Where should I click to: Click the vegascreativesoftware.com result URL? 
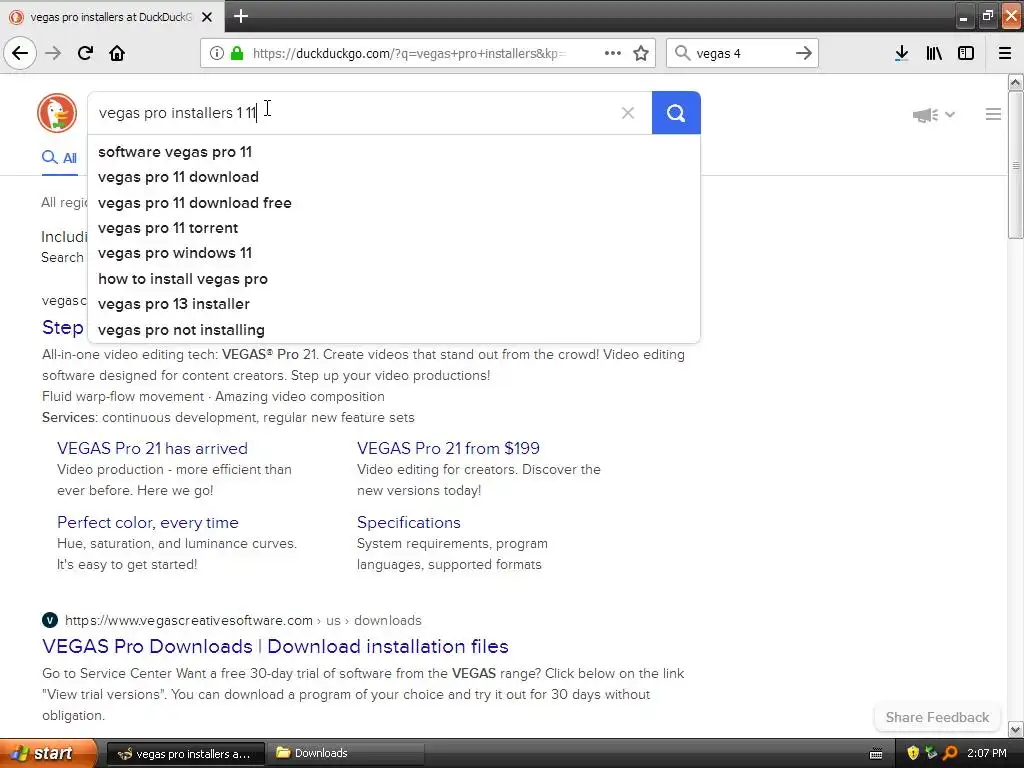click(x=243, y=620)
